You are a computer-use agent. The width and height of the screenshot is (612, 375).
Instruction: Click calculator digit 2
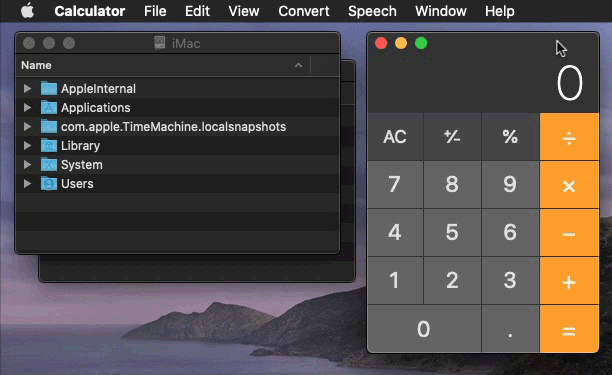coord(452,281)
